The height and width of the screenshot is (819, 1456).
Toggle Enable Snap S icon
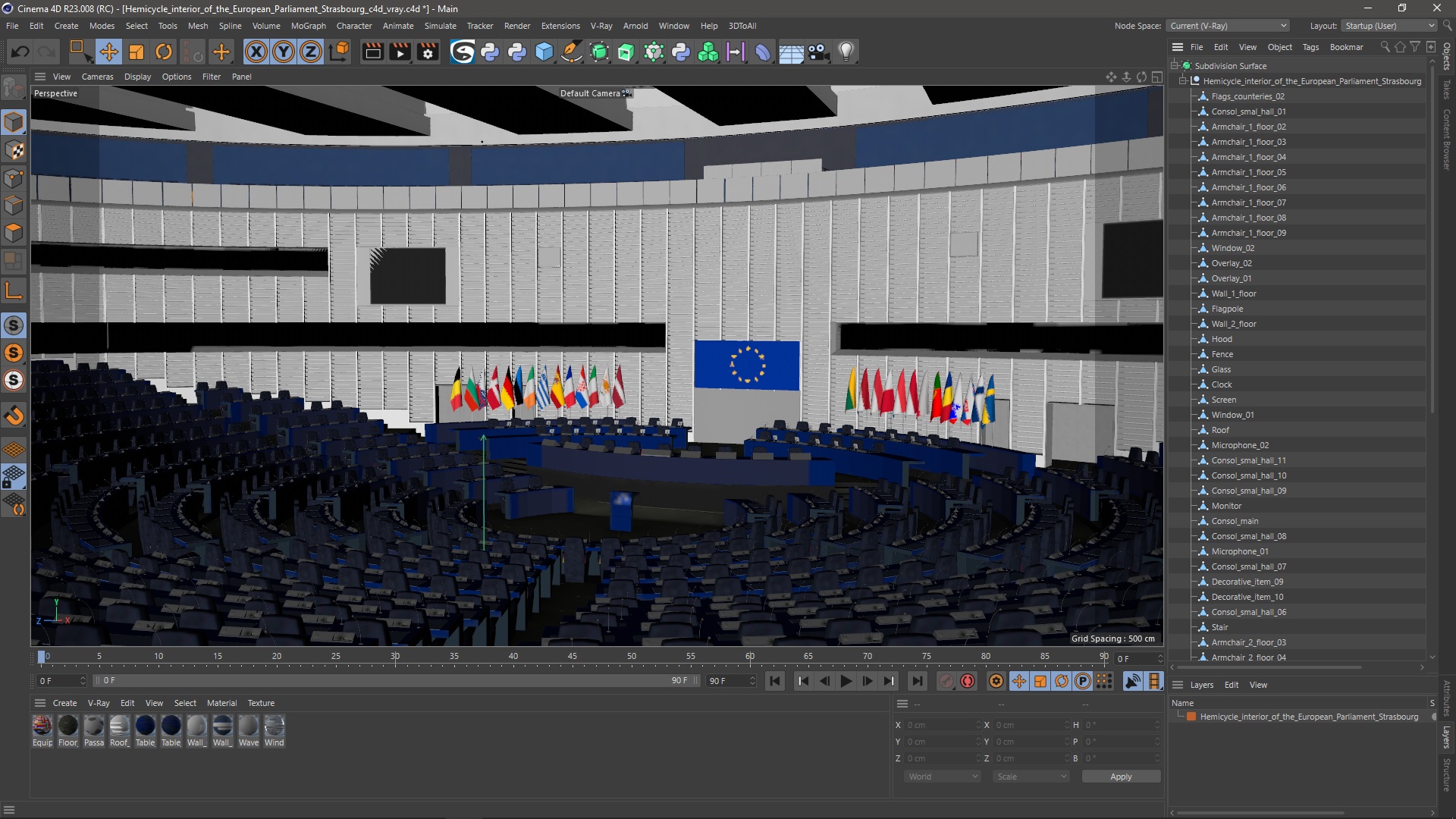click(14, 325)
